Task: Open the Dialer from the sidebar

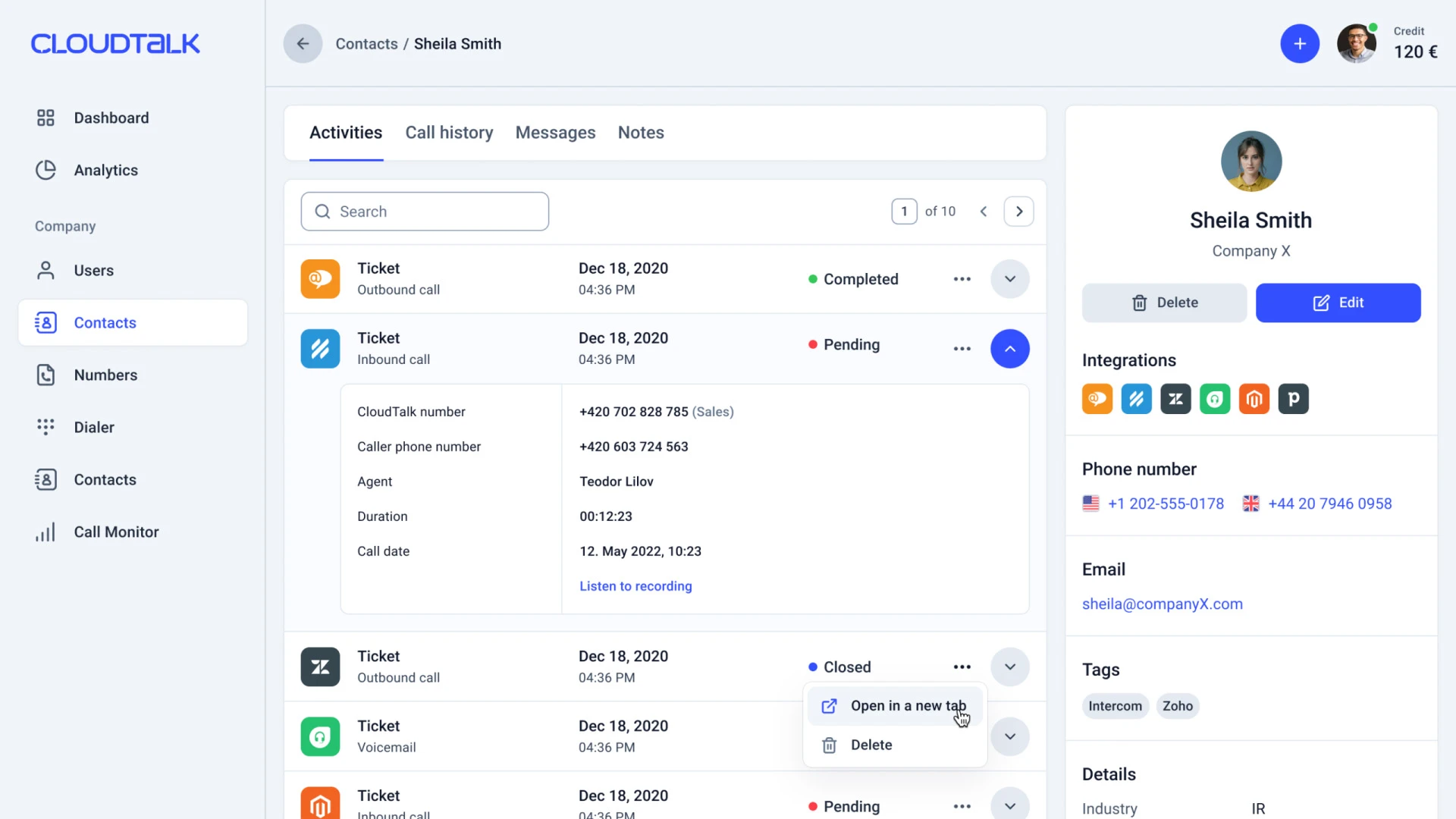Action: [x=94, y=427]
